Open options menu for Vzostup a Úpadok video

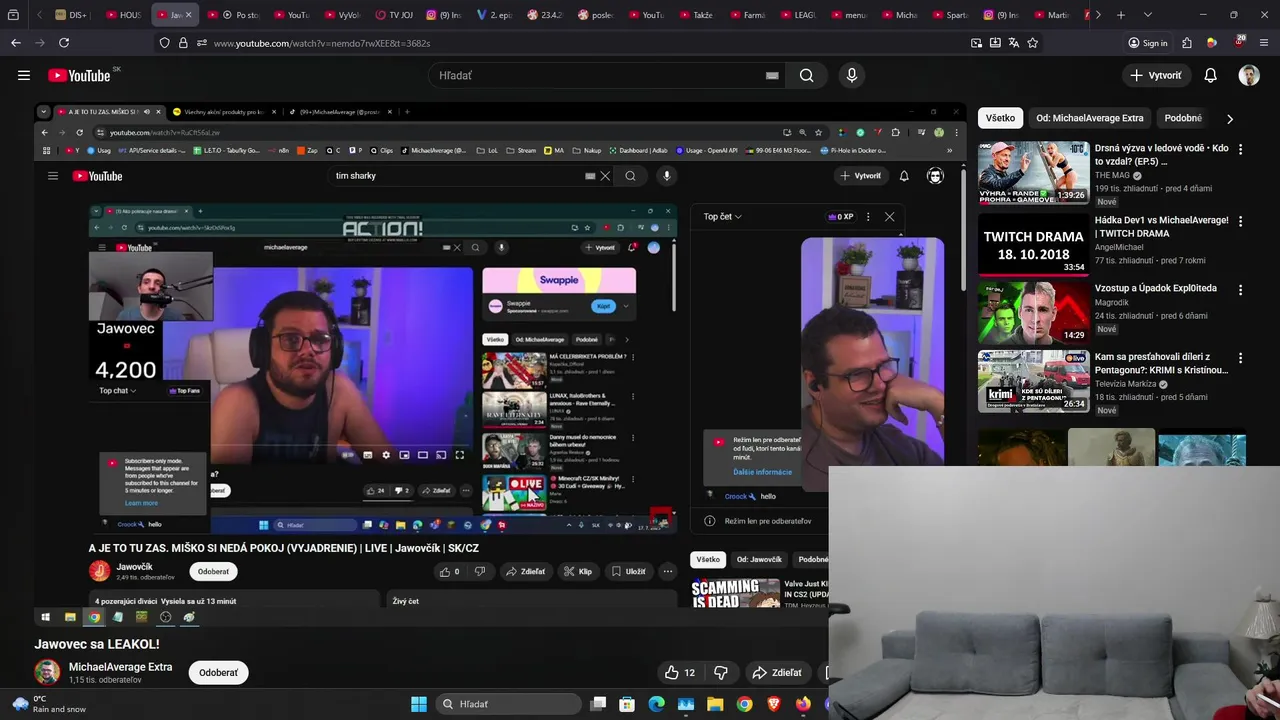[1240, 290]
